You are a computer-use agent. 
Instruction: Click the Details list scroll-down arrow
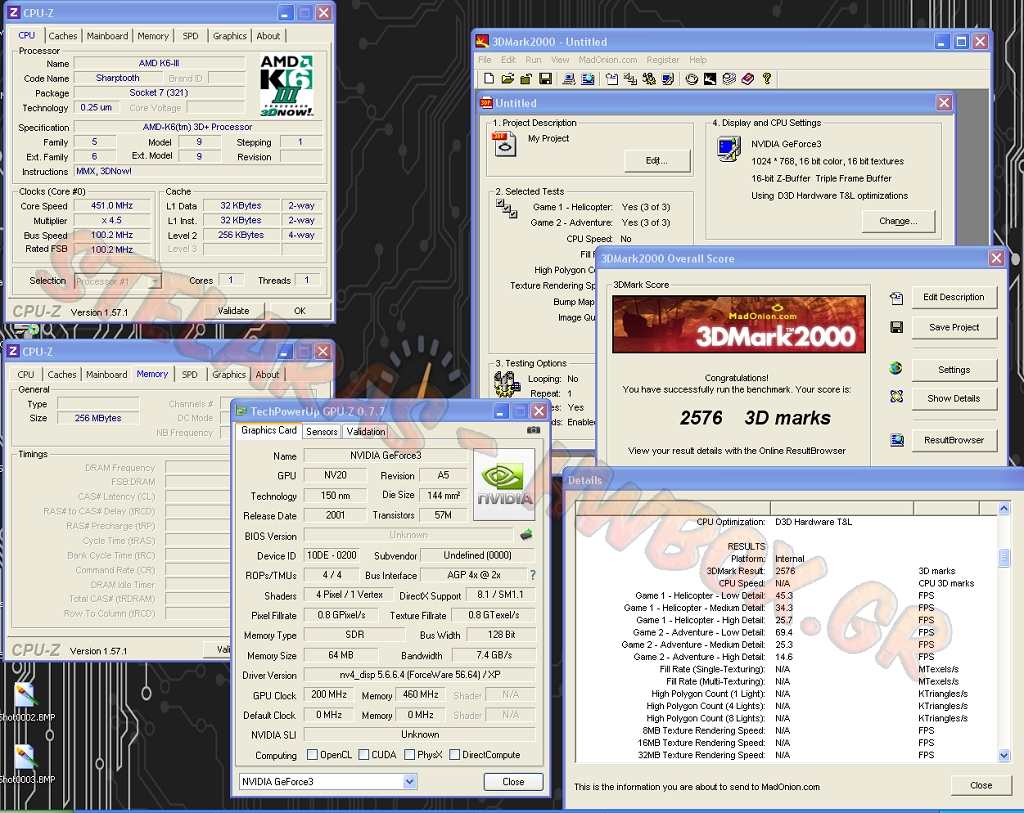(x=1004, y=756)
